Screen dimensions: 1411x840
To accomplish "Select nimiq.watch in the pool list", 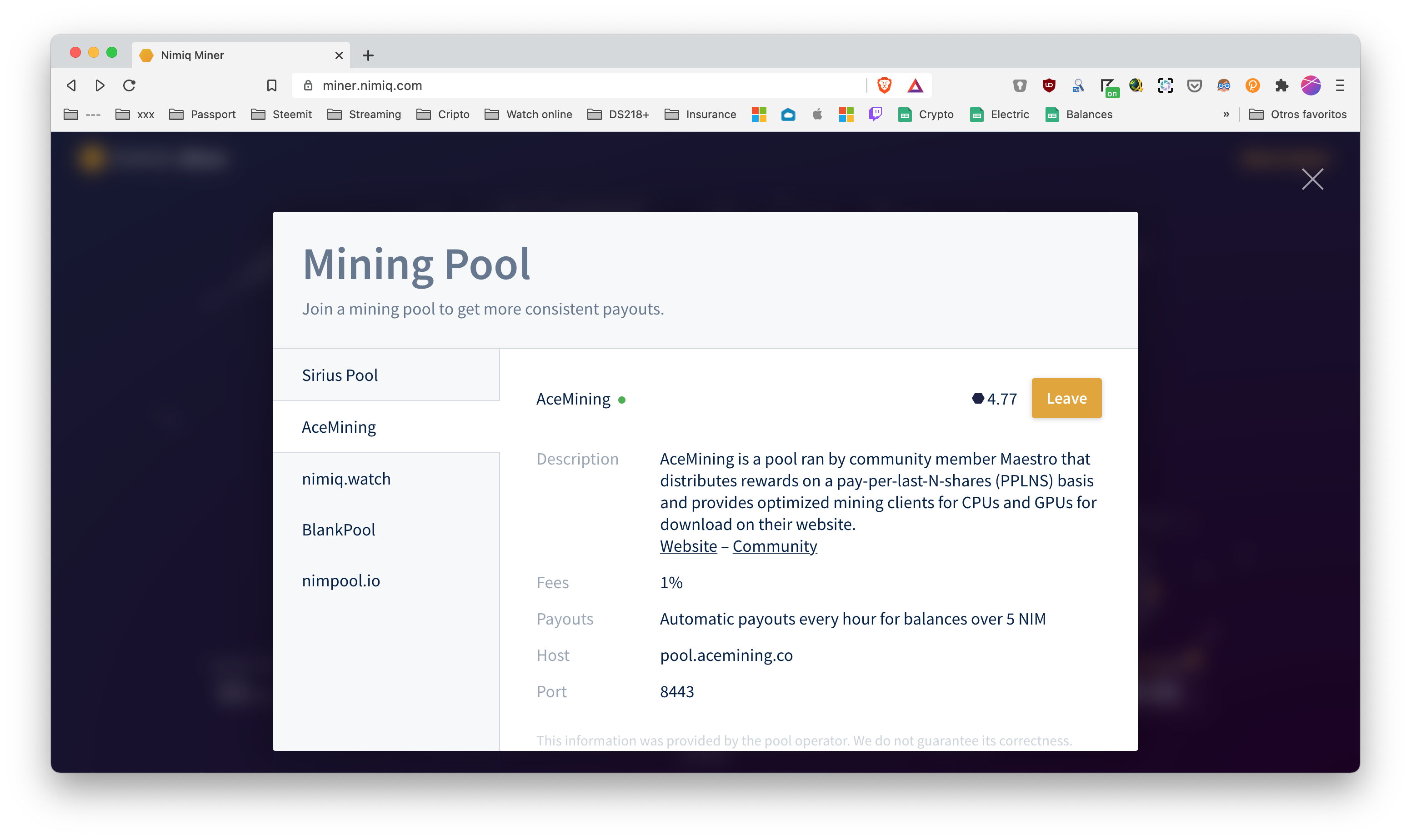I will coord(386,479).
